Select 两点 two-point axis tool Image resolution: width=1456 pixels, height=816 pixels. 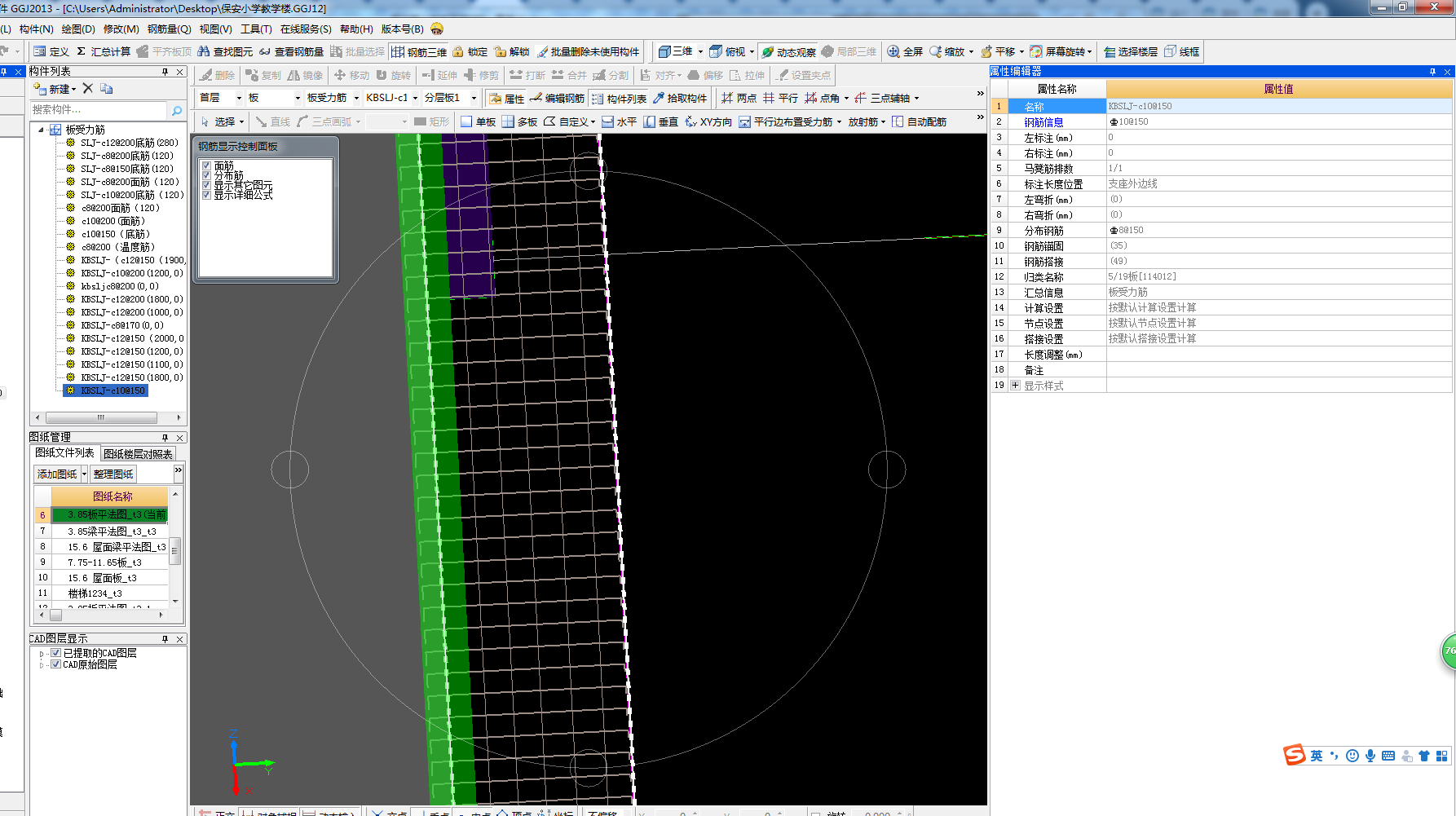click(739, 99)
